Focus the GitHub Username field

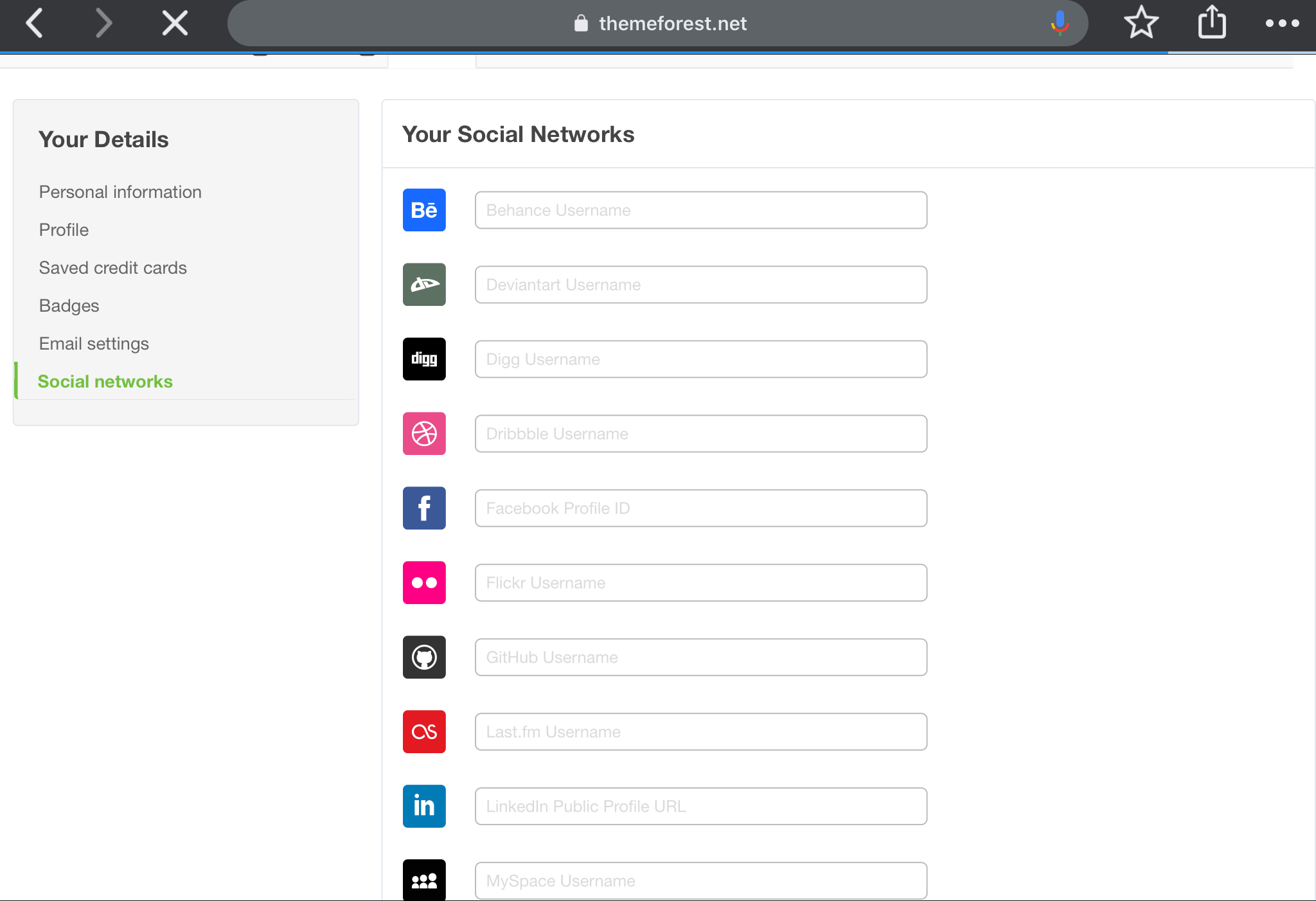[701, 657]
